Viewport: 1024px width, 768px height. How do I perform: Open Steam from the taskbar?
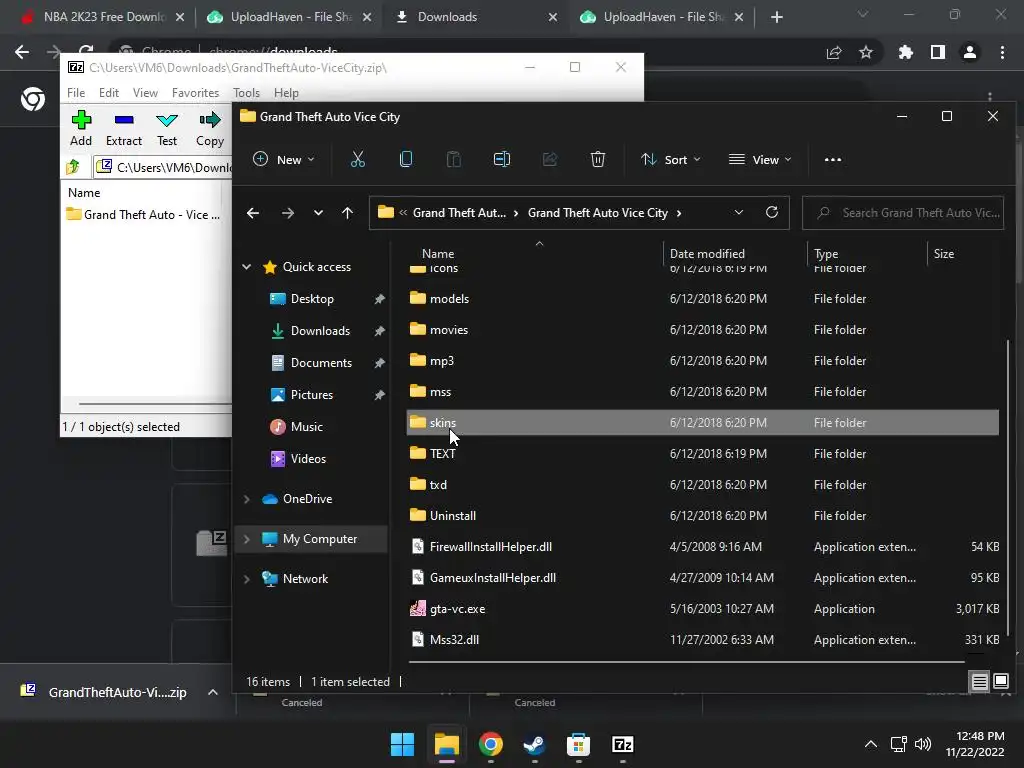pos(534,744)
